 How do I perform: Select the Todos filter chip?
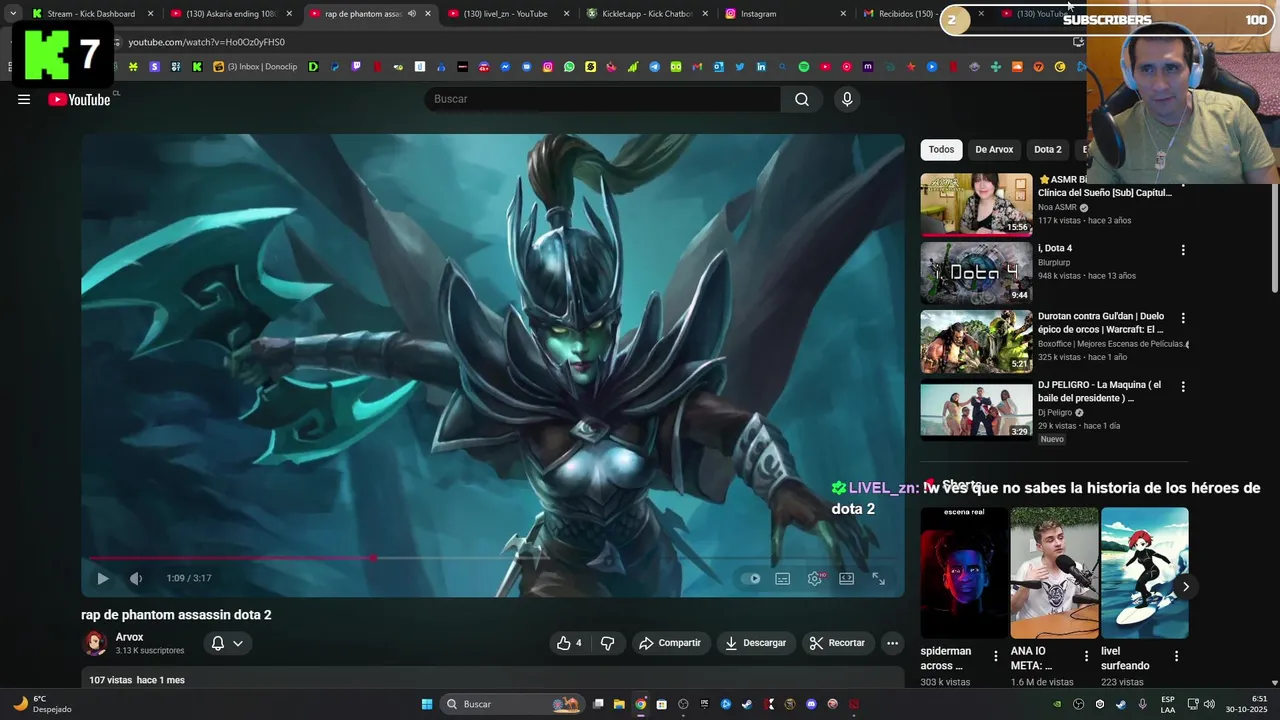click(x=941, y=150)
